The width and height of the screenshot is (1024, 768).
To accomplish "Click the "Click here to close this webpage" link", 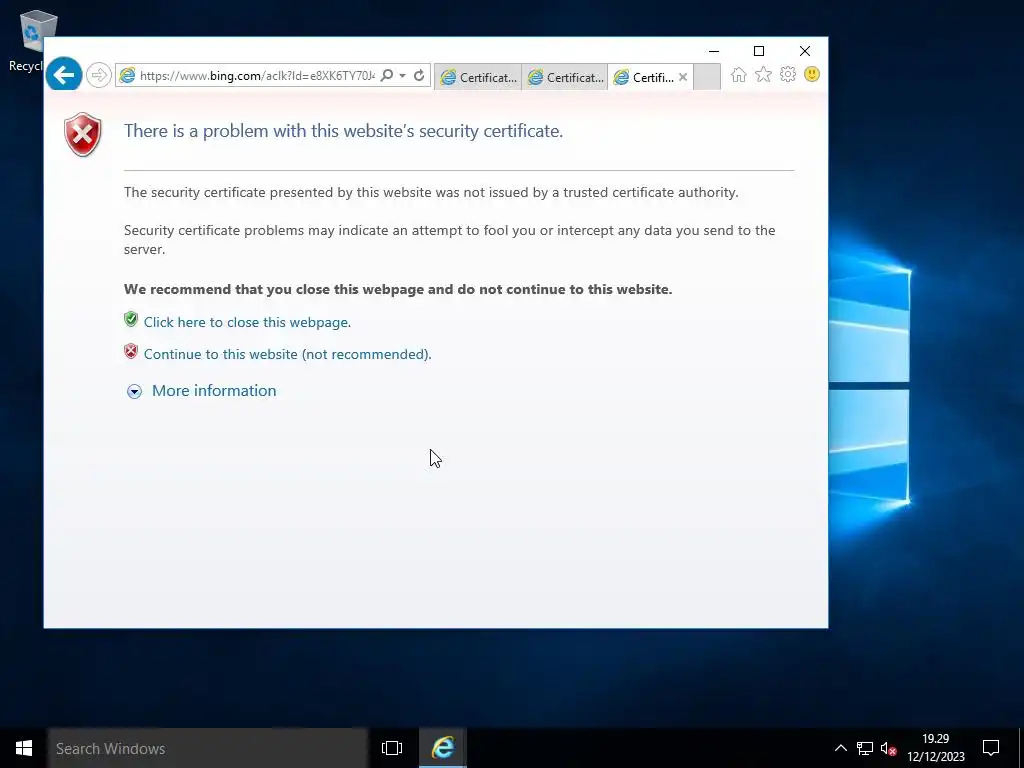I will (x=247, y=322).
